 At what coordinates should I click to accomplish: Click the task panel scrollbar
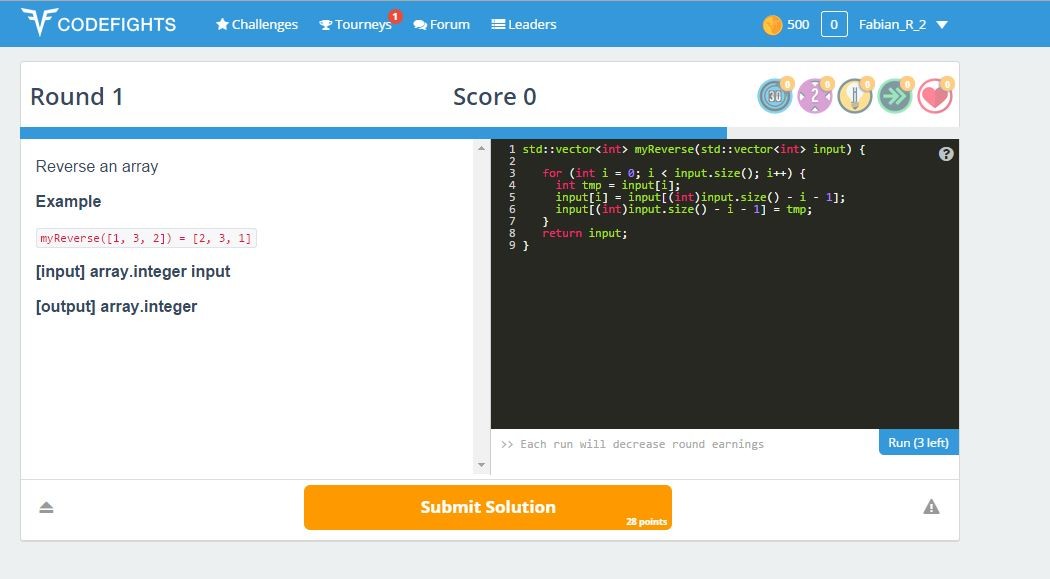coord(482,300)
